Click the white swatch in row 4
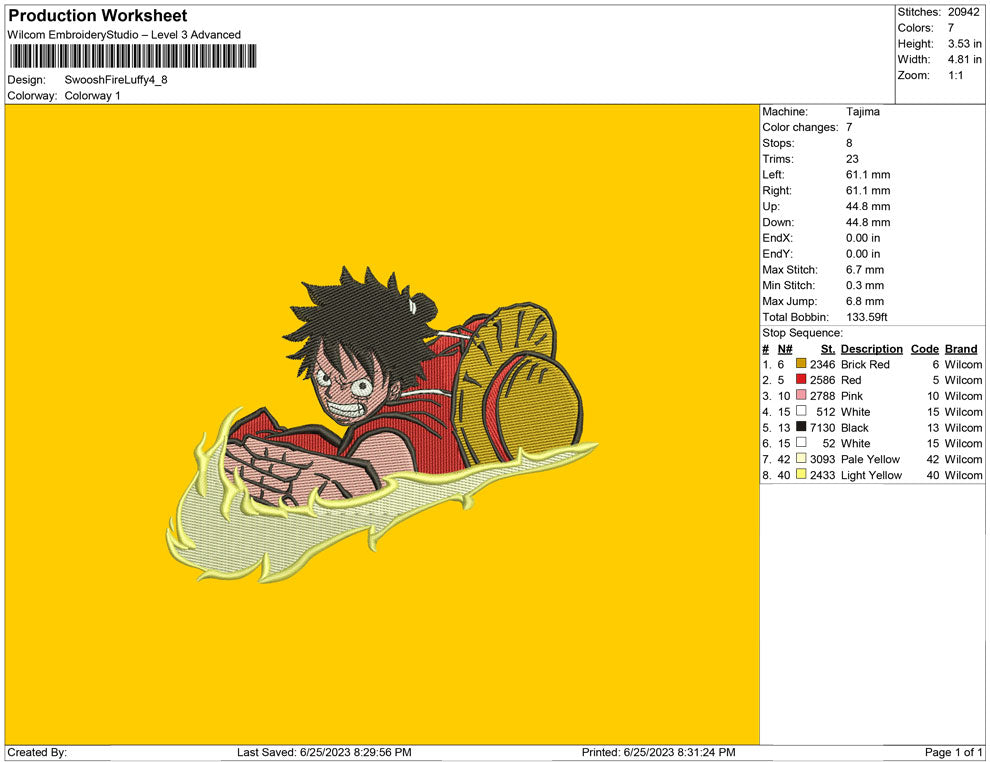The image size is (990, 762). [x=801, y=411]
